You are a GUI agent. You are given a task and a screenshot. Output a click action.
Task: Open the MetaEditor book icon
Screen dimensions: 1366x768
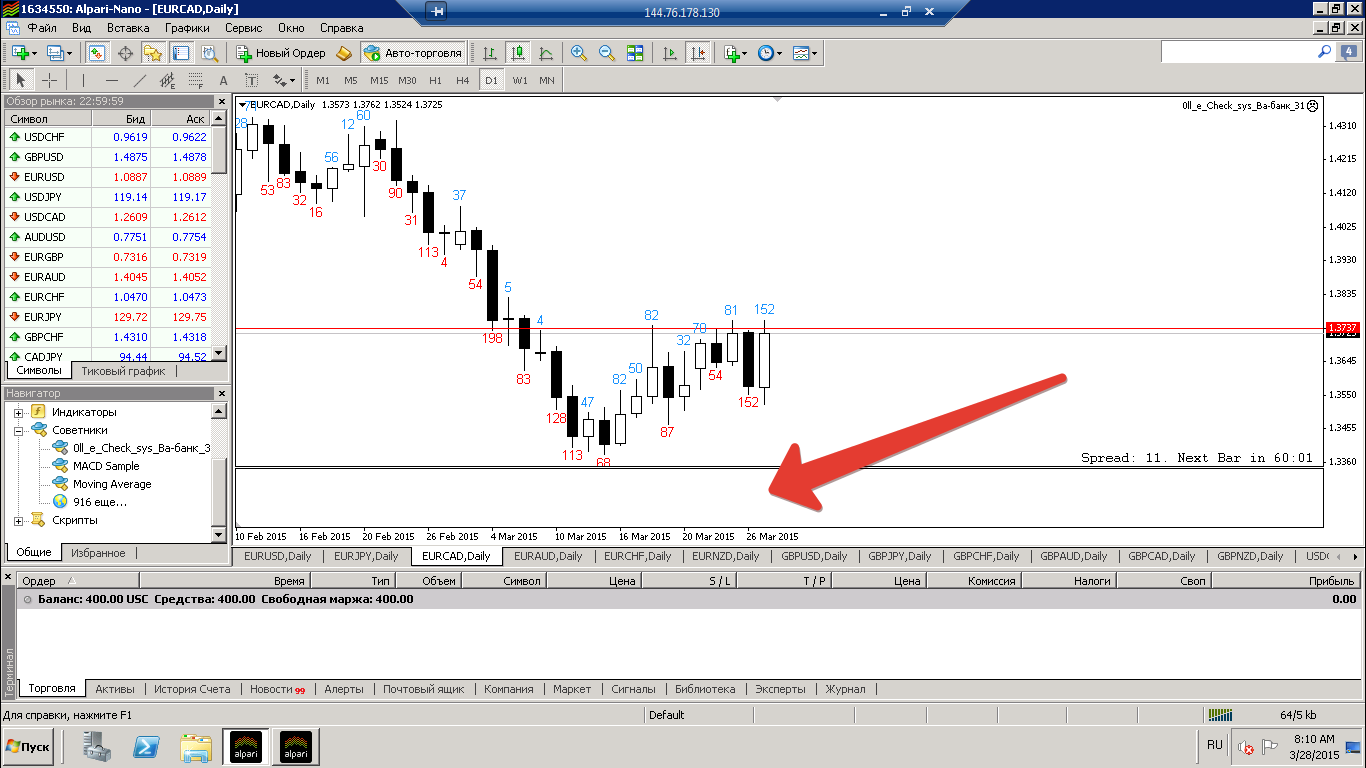pos(344,53)
